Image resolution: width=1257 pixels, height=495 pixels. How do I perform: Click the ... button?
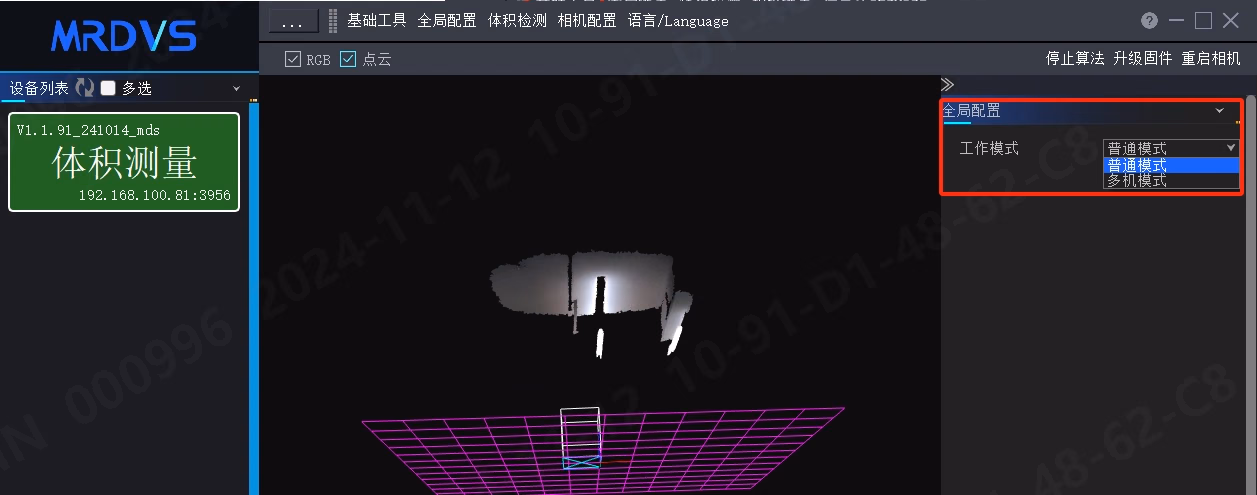pyautogui.click(x=293, y=21)
